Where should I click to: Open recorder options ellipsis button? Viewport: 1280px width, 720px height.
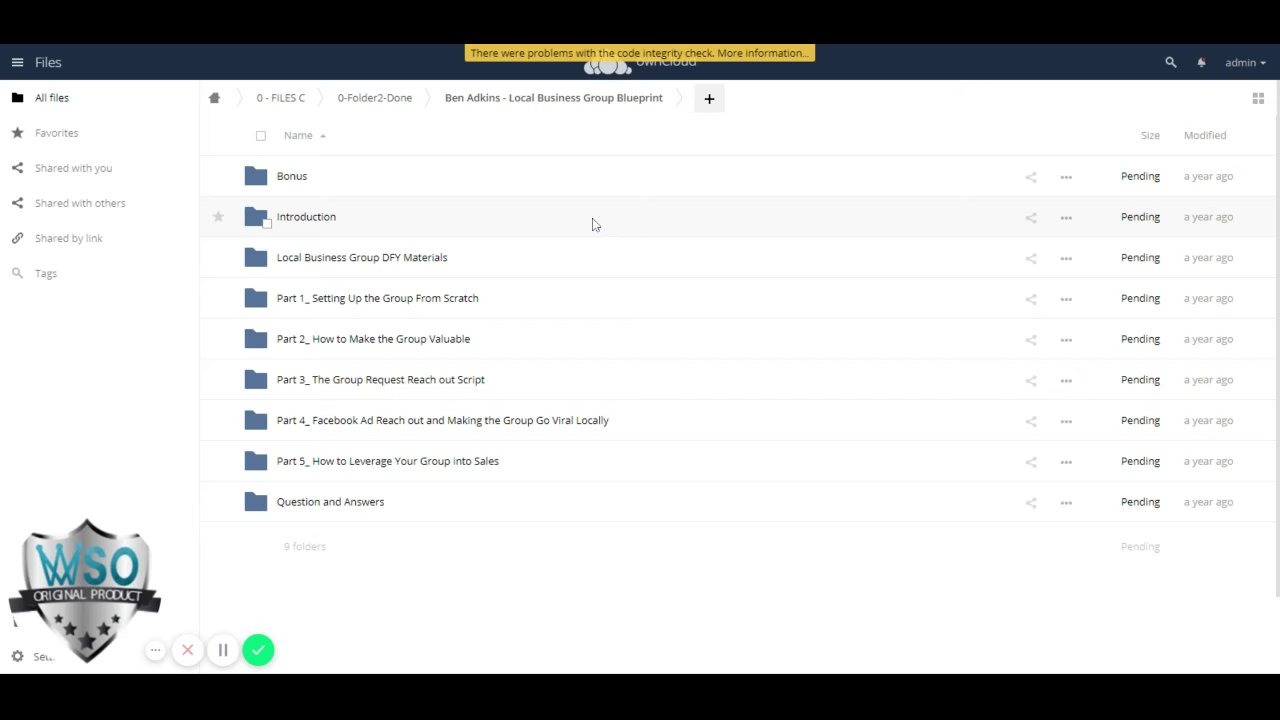tap(155, 650)
